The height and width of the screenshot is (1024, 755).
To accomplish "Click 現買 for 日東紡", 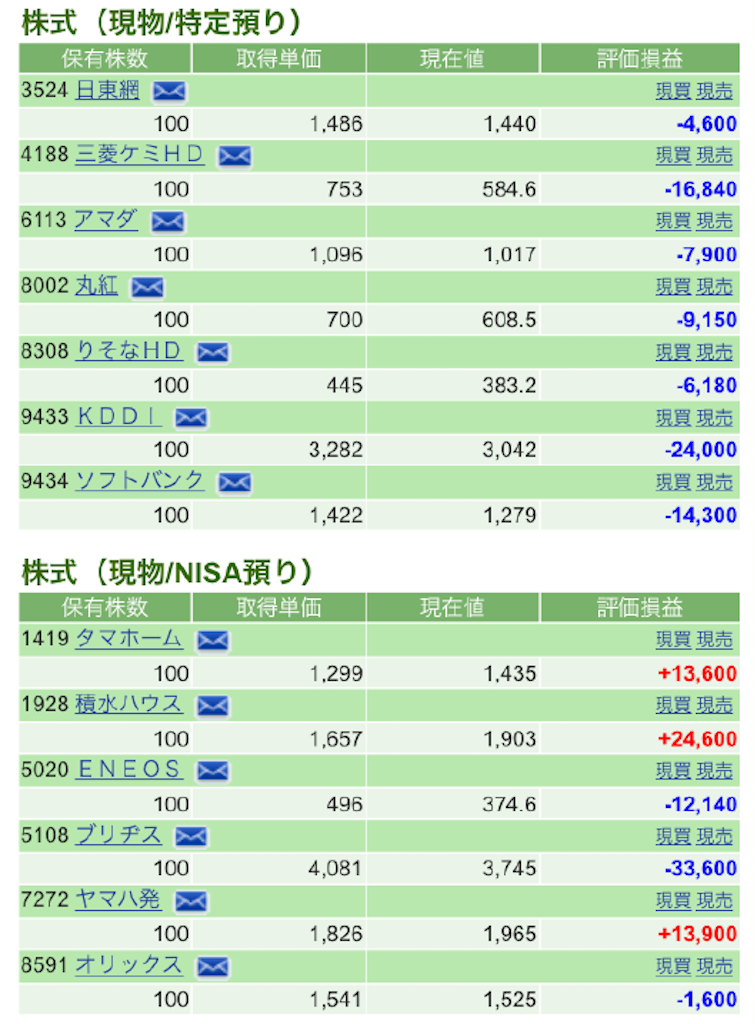I will (x=673, y=91).
